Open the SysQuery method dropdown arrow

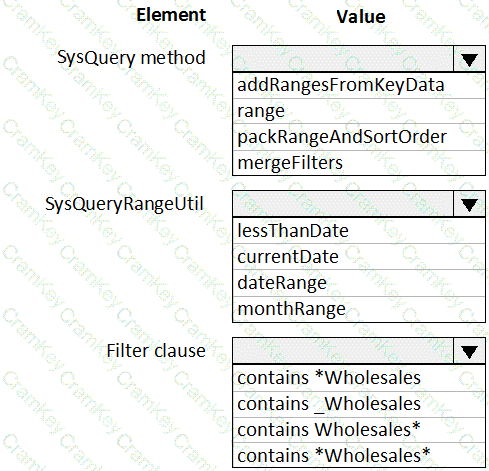tap(469, 59)
